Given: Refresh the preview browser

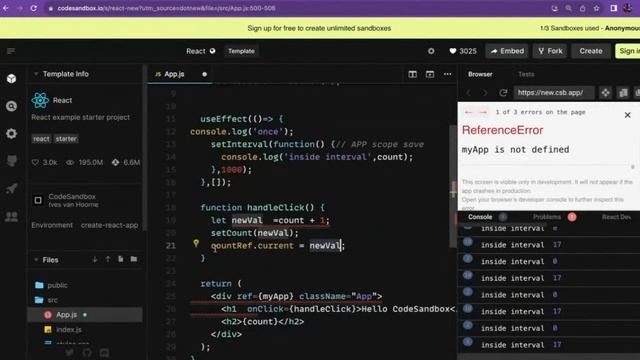Looking at the screenshot, I should coord(503,93).
